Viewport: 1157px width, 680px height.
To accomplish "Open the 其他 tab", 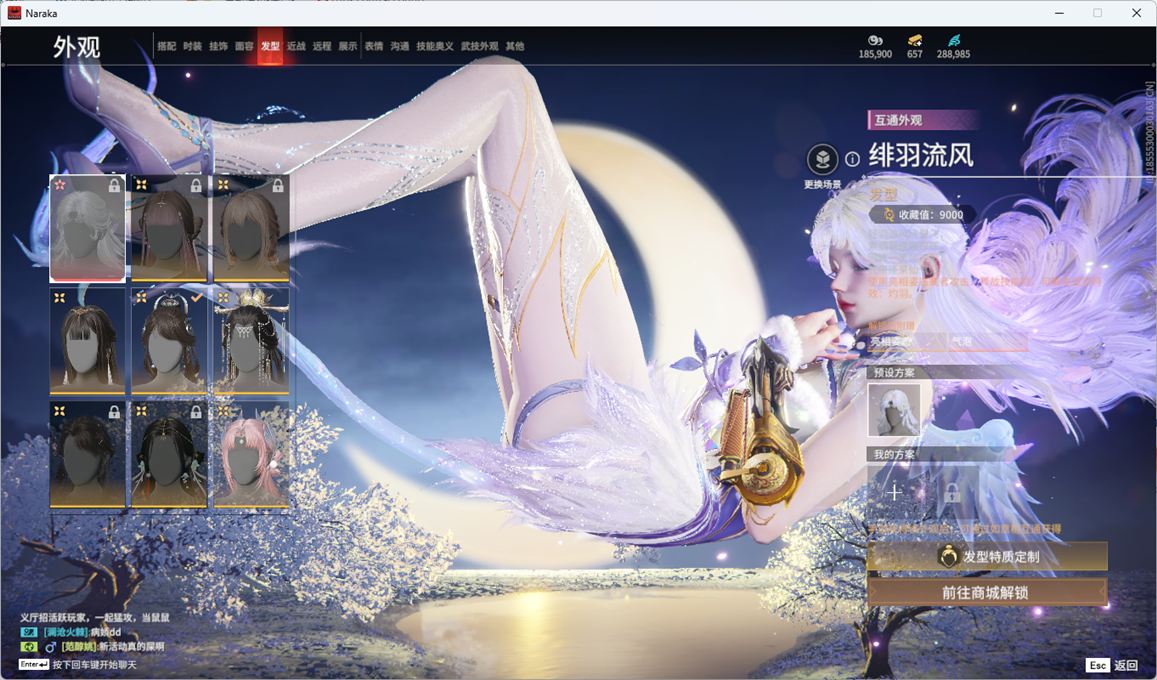I will [515, 46].
